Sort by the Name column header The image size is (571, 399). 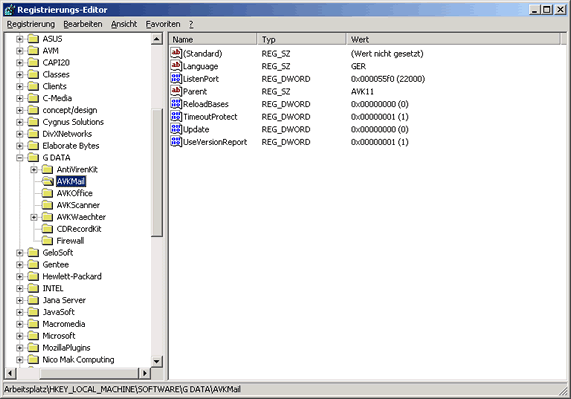tap(213, 39)
